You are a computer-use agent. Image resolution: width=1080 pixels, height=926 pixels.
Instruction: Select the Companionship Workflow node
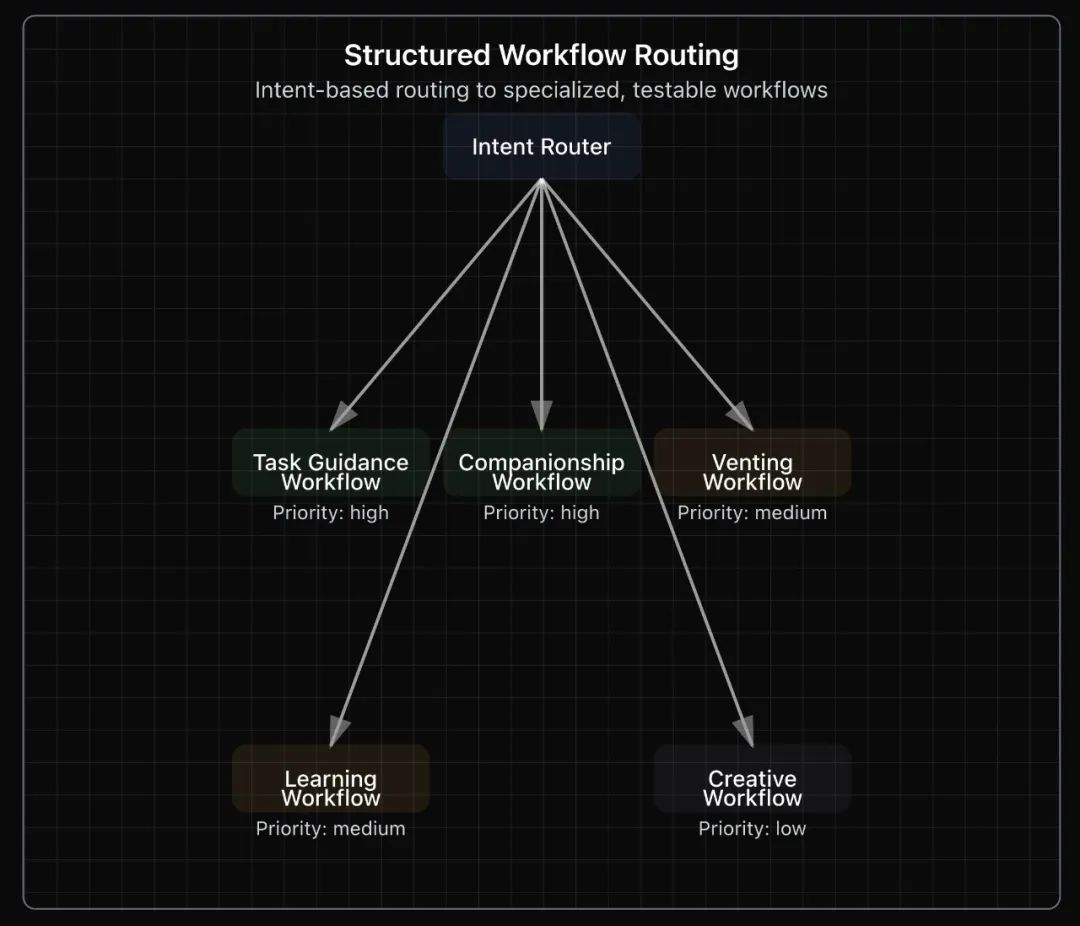pos(541,462)
